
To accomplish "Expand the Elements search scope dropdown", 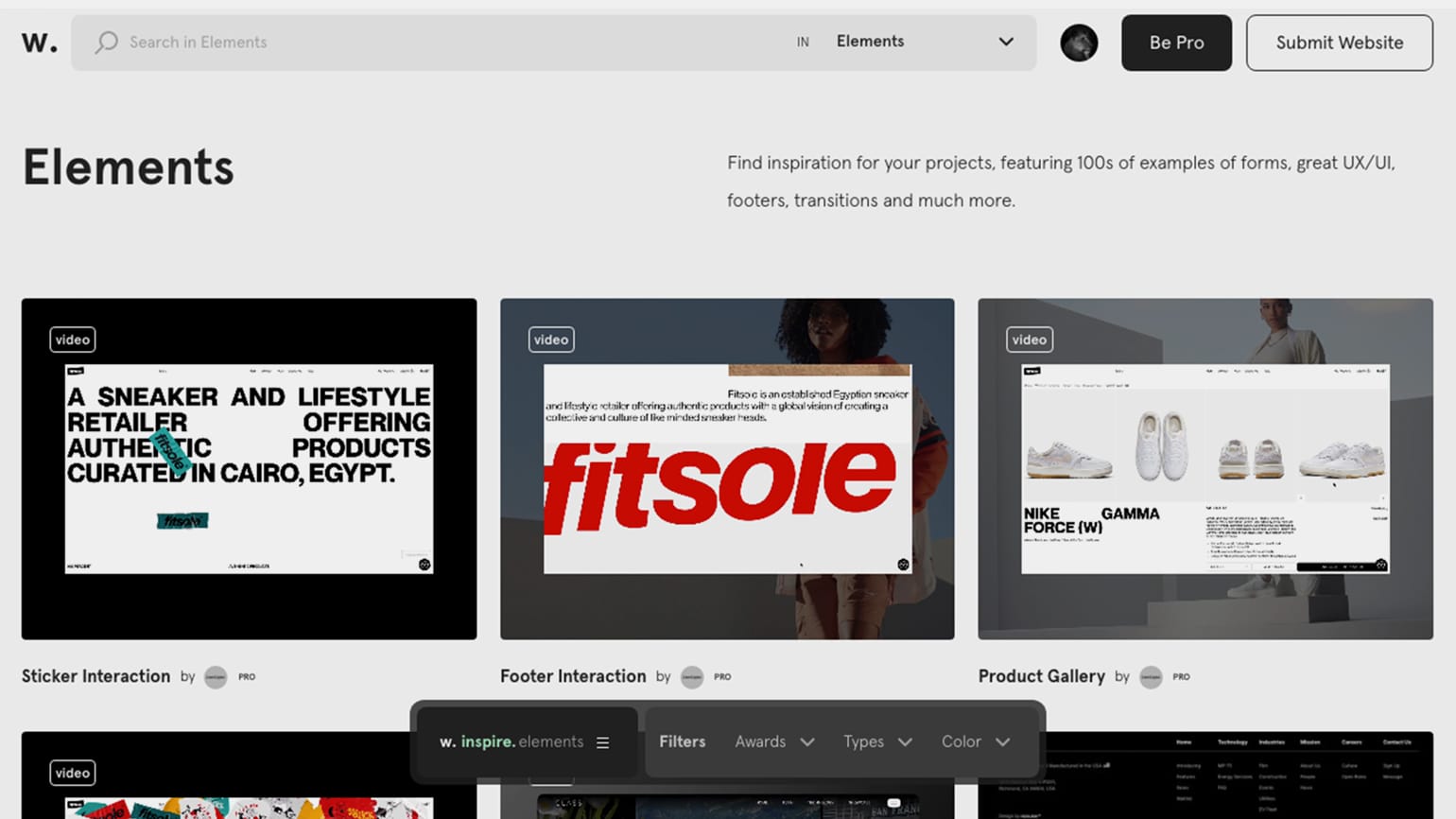I will click(x=925, y=42).
